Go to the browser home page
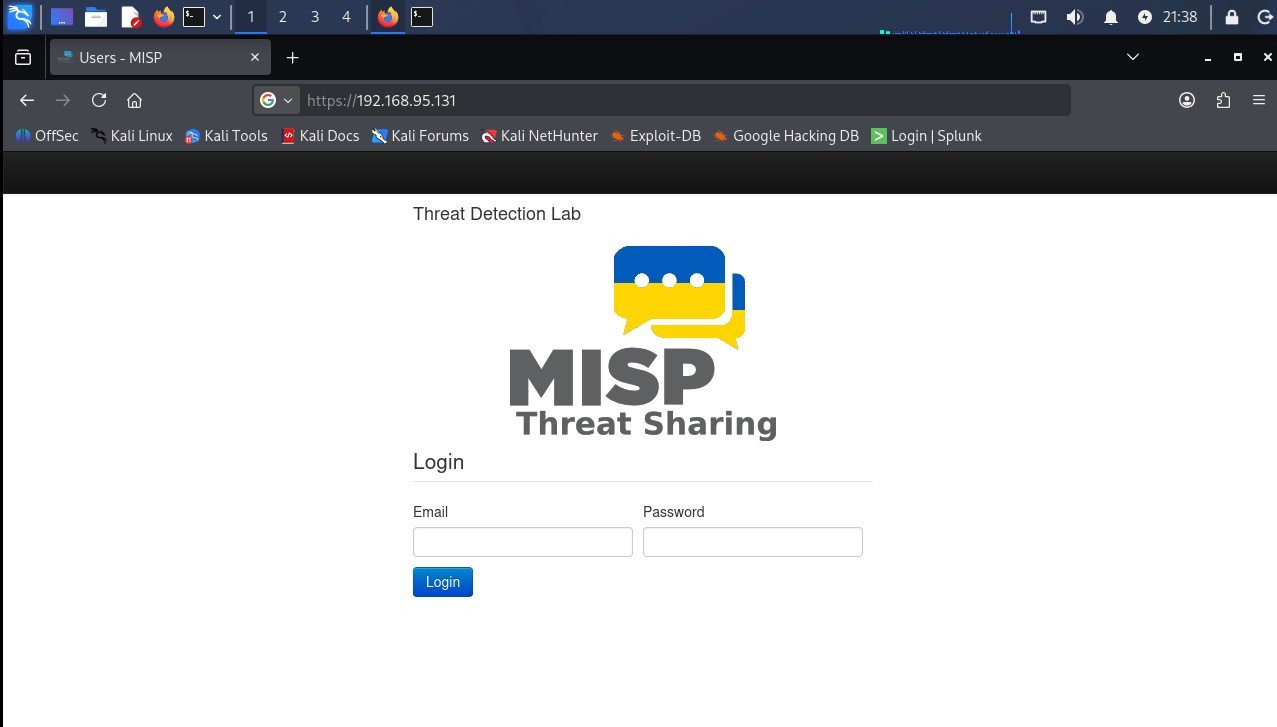Viewport: 1277px width, 727px height. (135, 100)
